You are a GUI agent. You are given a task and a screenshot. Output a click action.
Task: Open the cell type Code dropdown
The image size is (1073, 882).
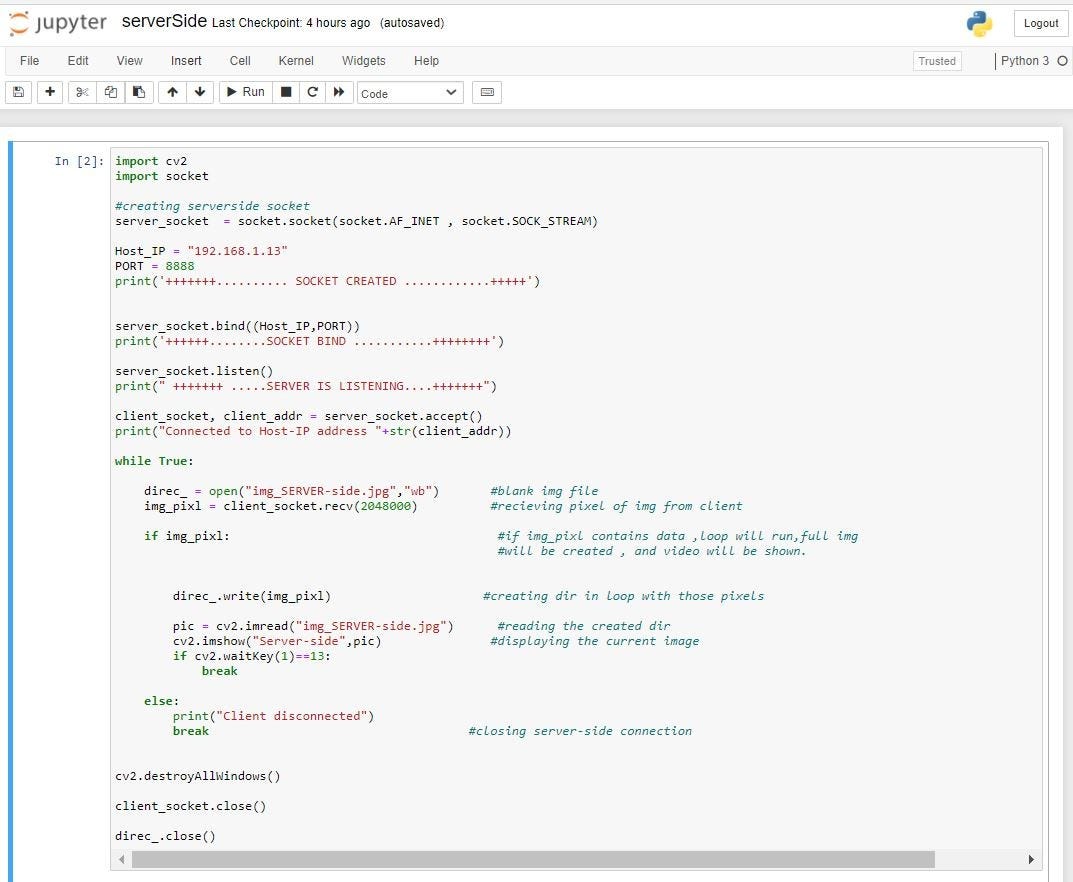click(410, 93)
